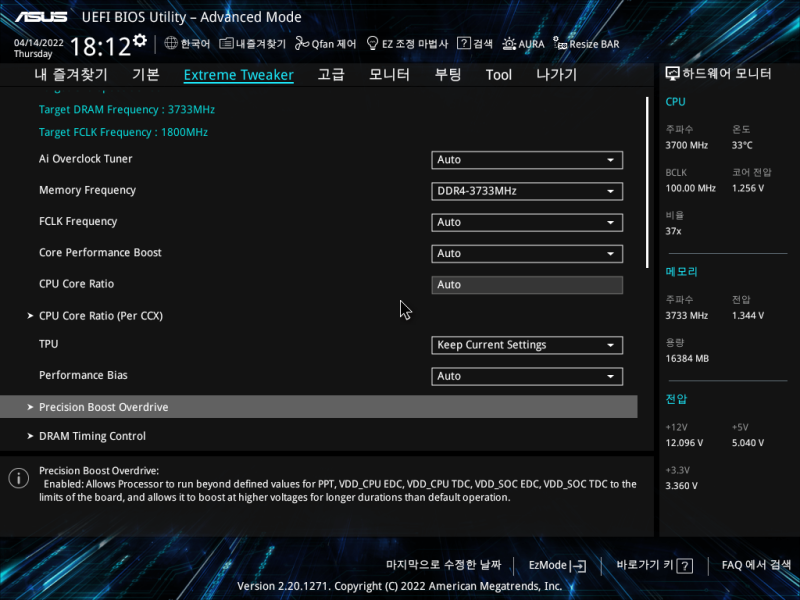Image resolution: width=800 pixels, height=600 pixels.
Task: Click the 3700 MHz CPU frequency value
Action: pyautogui.click(x=686, y=145)
